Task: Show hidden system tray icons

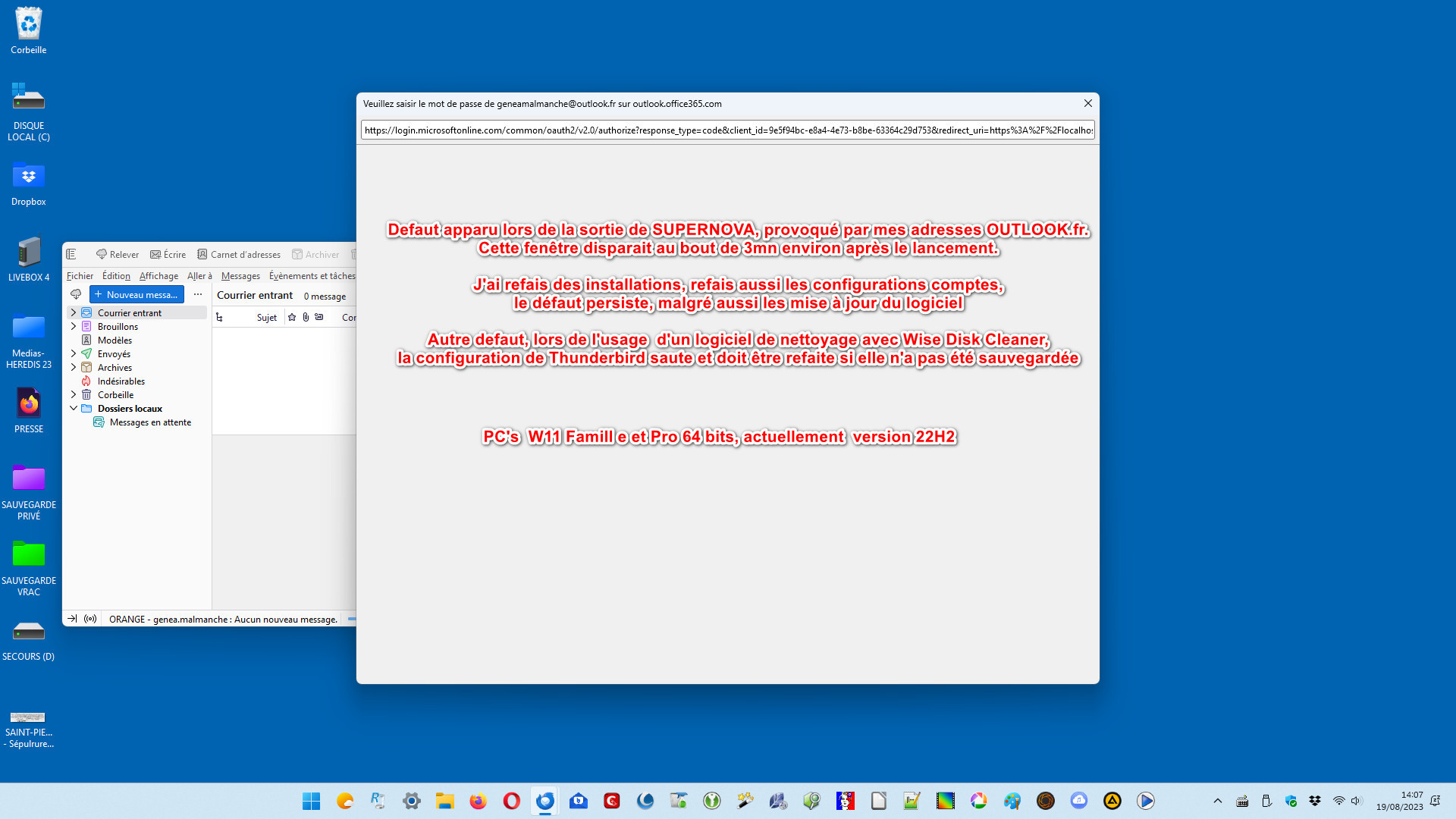Action: coord(1218,801)
